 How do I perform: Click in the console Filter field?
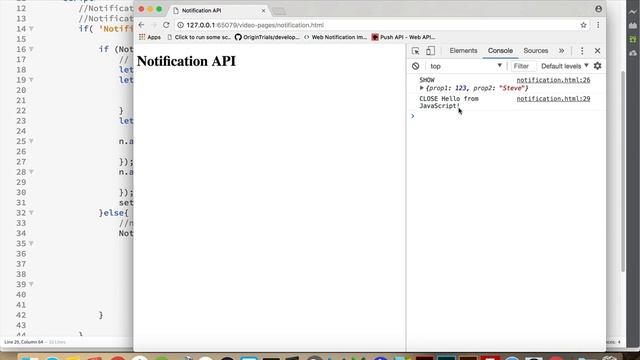point(523,66)
